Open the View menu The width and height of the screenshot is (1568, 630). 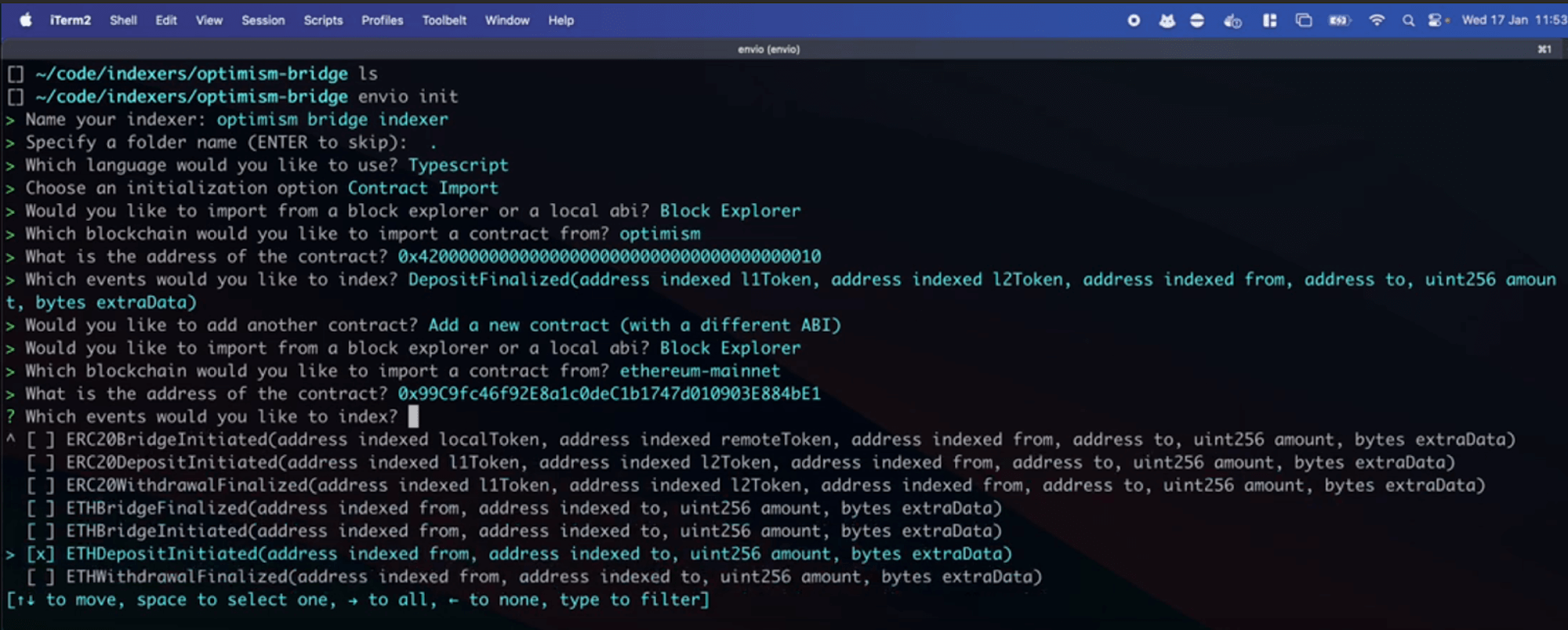point(209,20)
